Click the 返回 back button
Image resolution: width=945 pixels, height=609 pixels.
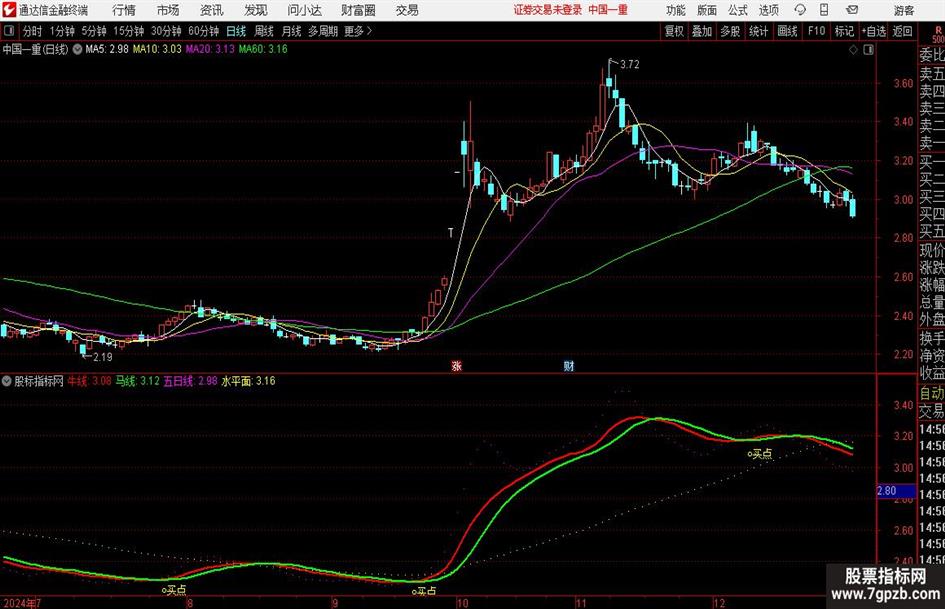click(902, 31)
